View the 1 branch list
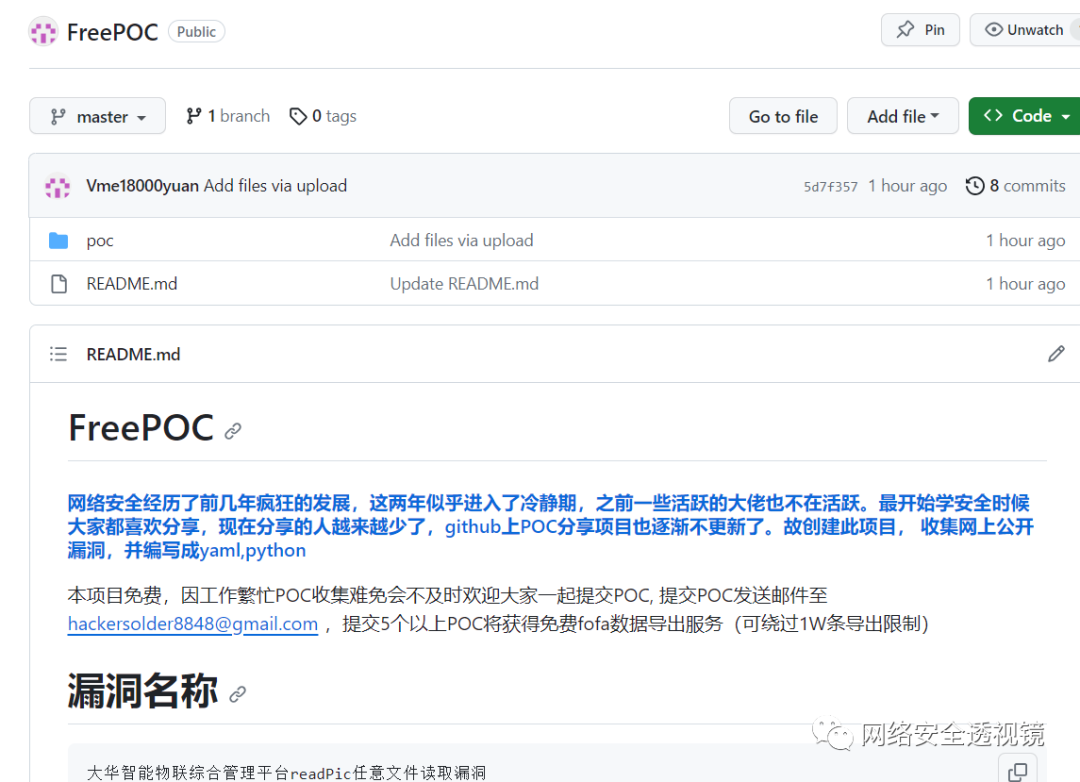The height and width of the screenshot is (782, 1080). tap(228, 116)
